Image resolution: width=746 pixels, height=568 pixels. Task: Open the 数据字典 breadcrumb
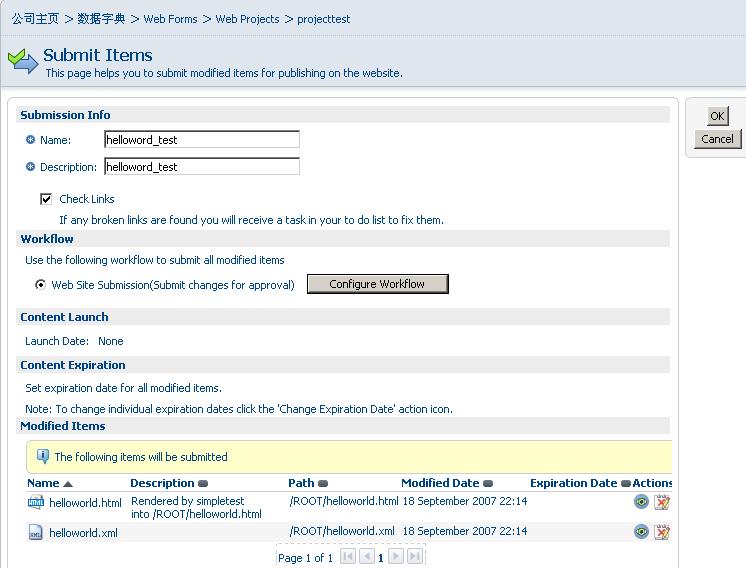point(101,19)
